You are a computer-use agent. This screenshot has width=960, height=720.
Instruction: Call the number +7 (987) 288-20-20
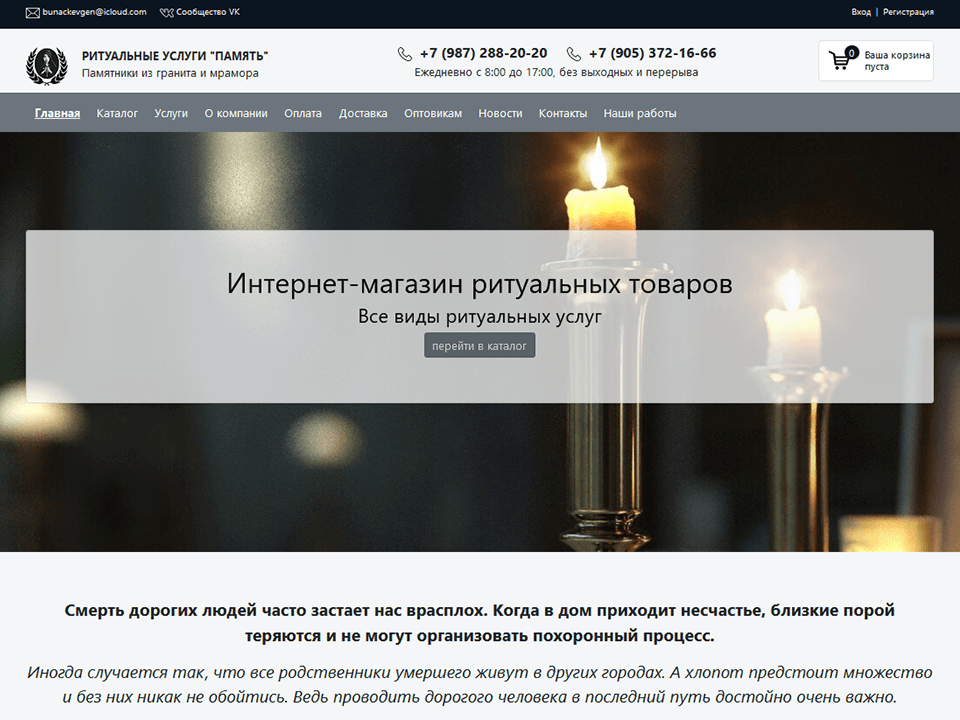(x=484, y=53)
